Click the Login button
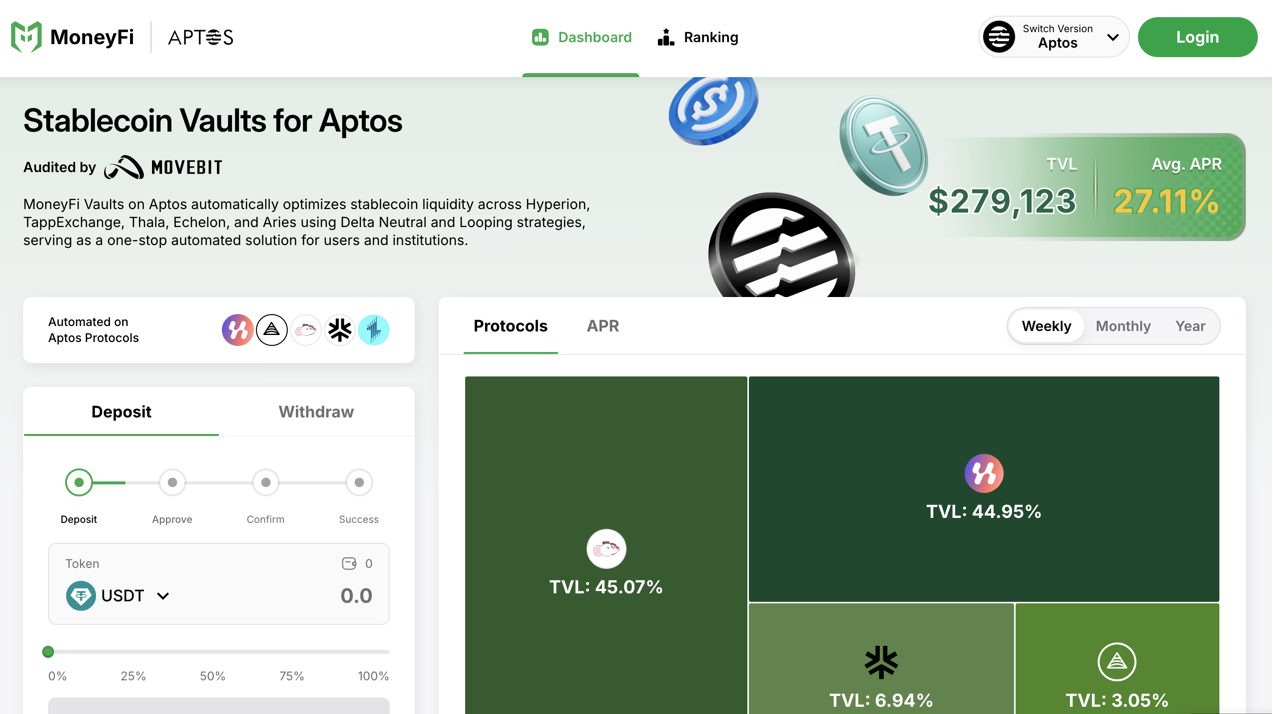The image size is (1273, 714). point(1197,37)
